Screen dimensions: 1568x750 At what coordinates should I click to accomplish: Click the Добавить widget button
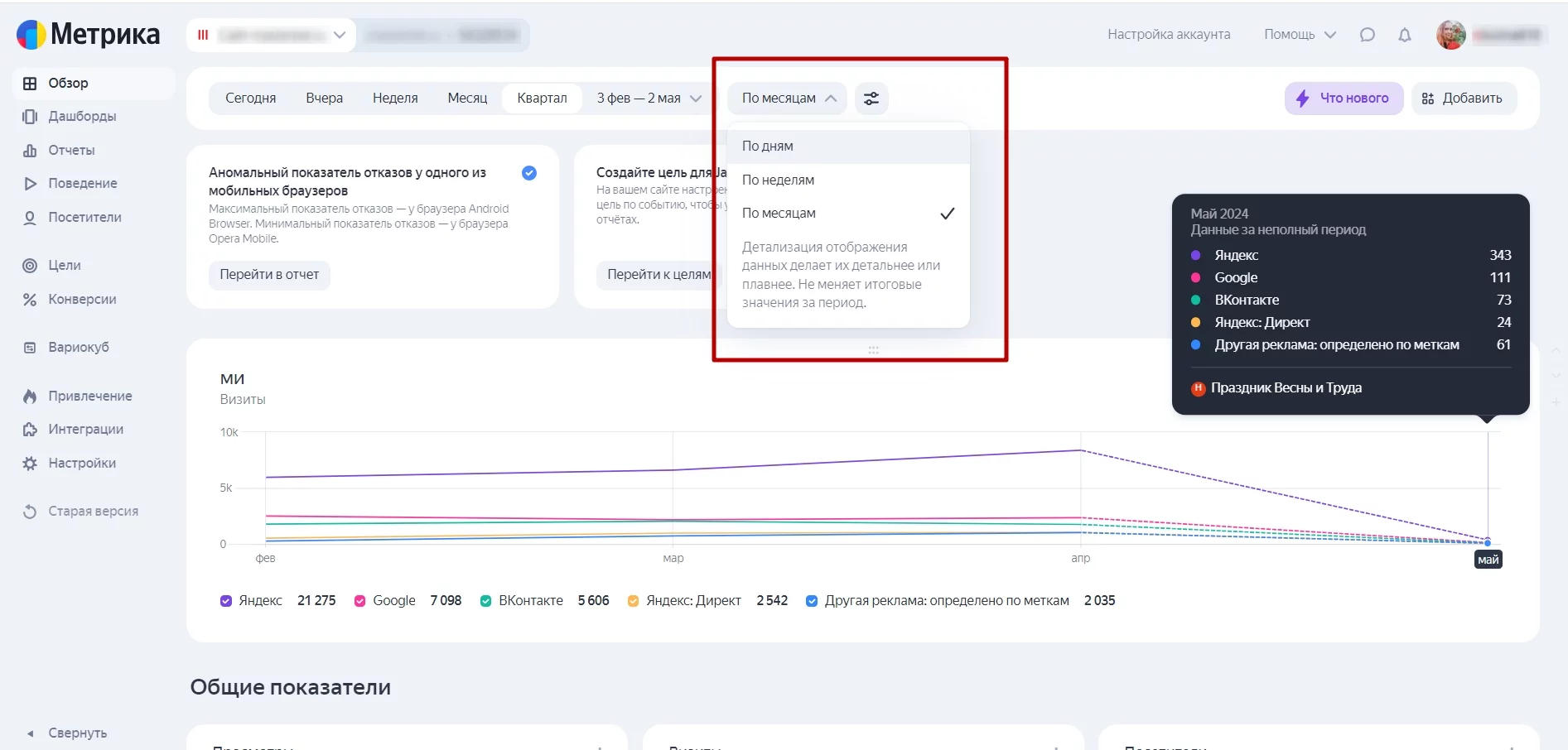click(1464, 98)
